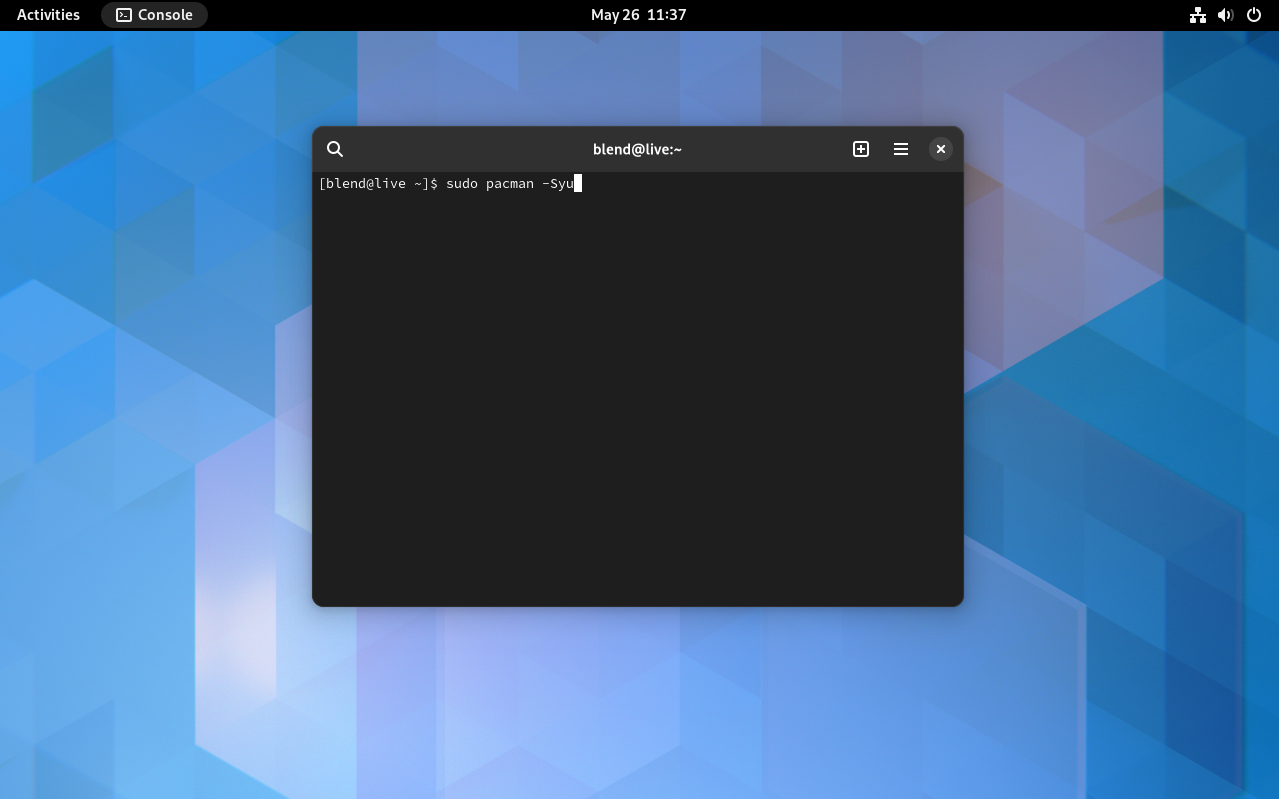Click the volume speaker icon
This screenshot has width=1279, height=799.
tap(1225, 15)
